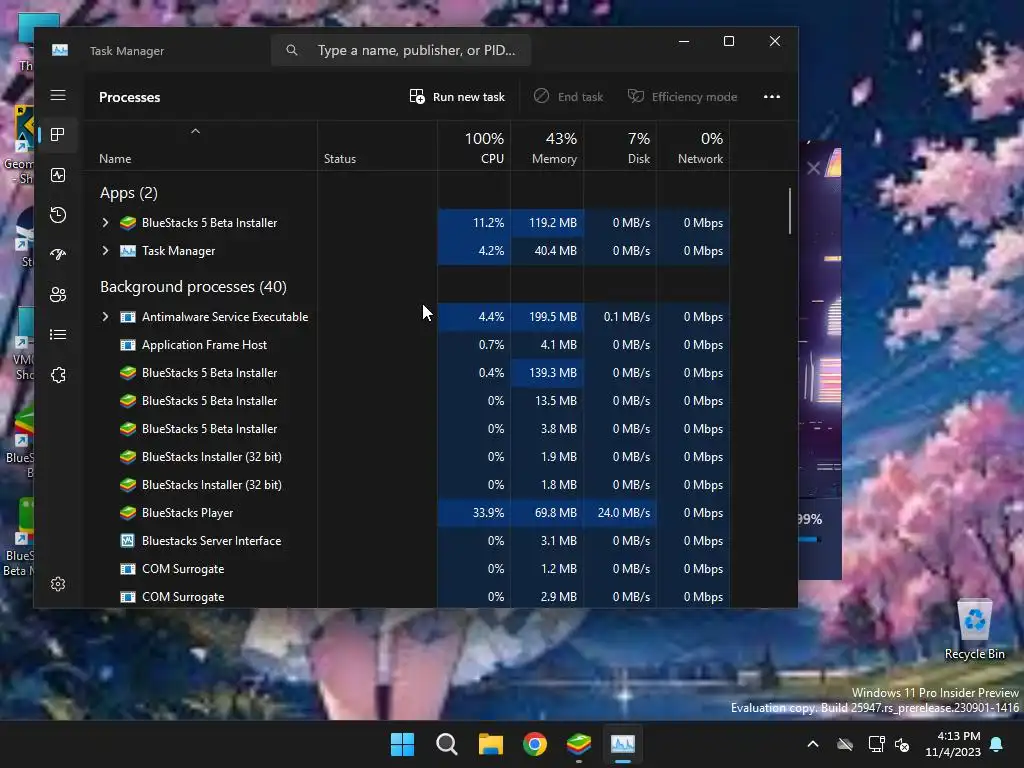Open the Users sidebar icon
The image size is (1024, 768).
(58, 295)
